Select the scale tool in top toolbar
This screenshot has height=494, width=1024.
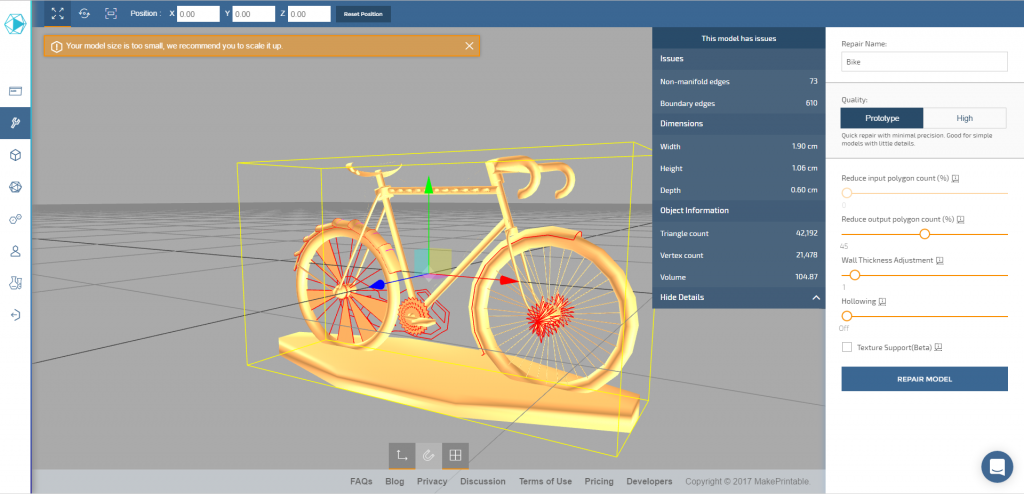coord(111,14)
